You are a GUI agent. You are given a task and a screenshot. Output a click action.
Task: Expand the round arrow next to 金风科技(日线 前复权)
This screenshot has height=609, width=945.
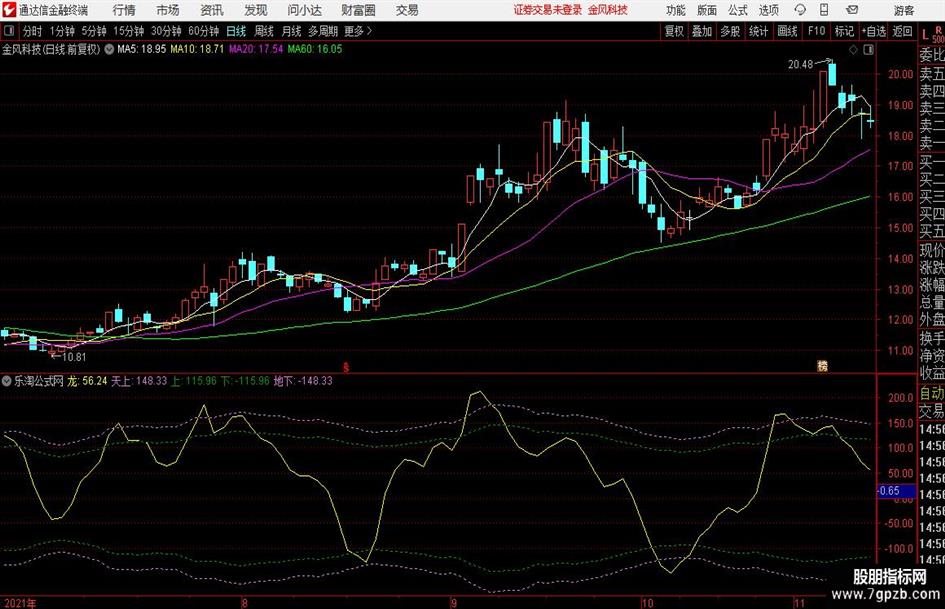coord(109,49)
